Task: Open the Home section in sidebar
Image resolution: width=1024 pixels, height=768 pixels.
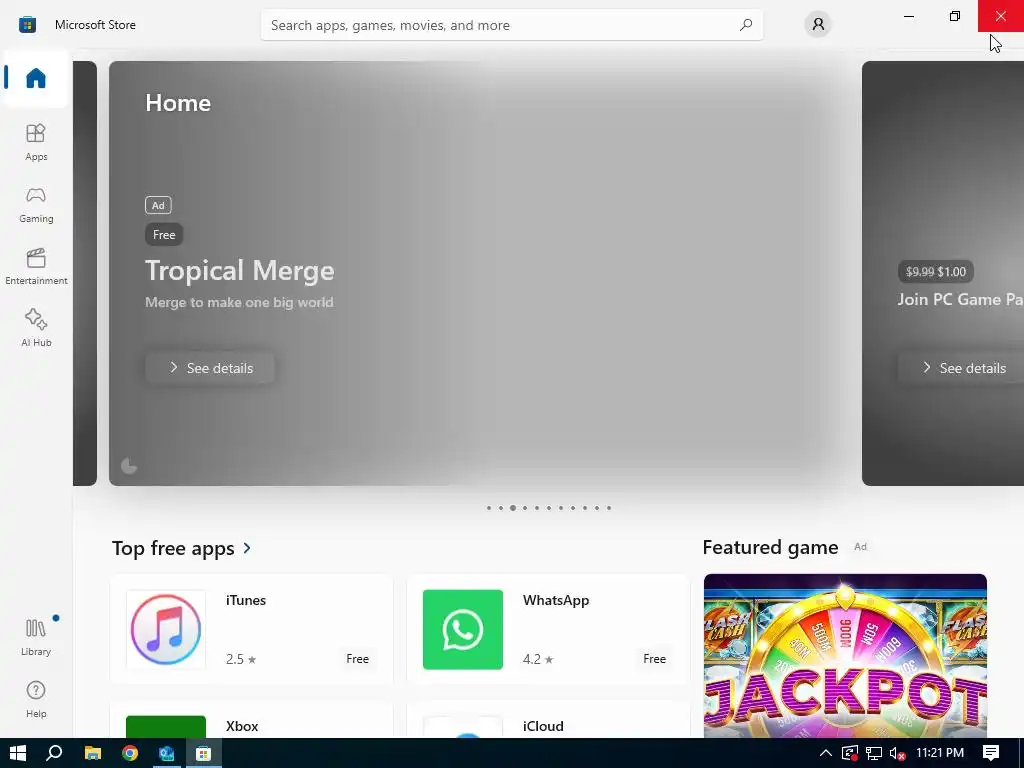Action: 36,78
